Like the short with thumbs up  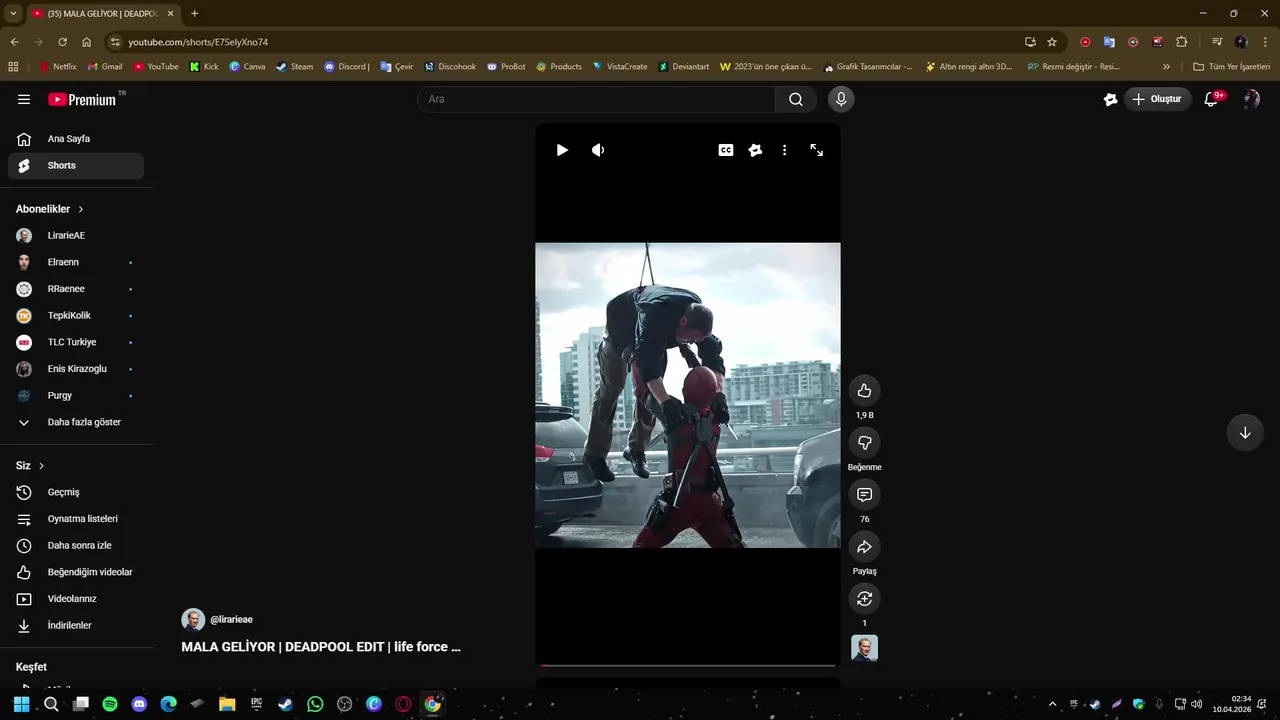tap(865, 391)
